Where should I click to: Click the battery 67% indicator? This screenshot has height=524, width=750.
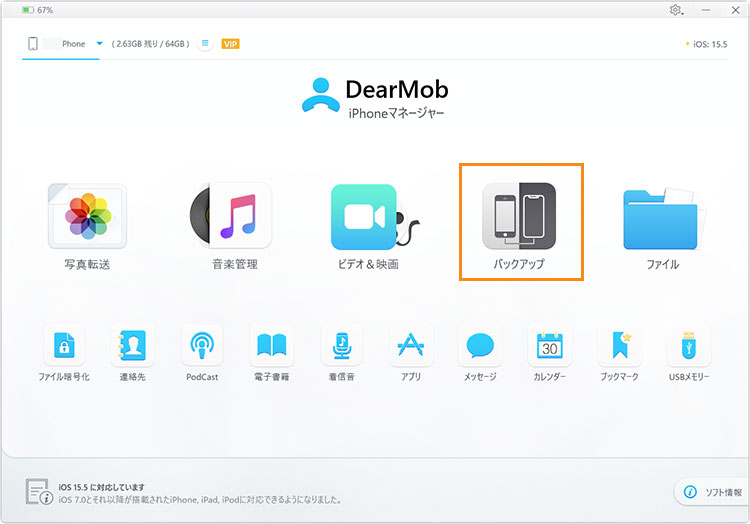37,10
